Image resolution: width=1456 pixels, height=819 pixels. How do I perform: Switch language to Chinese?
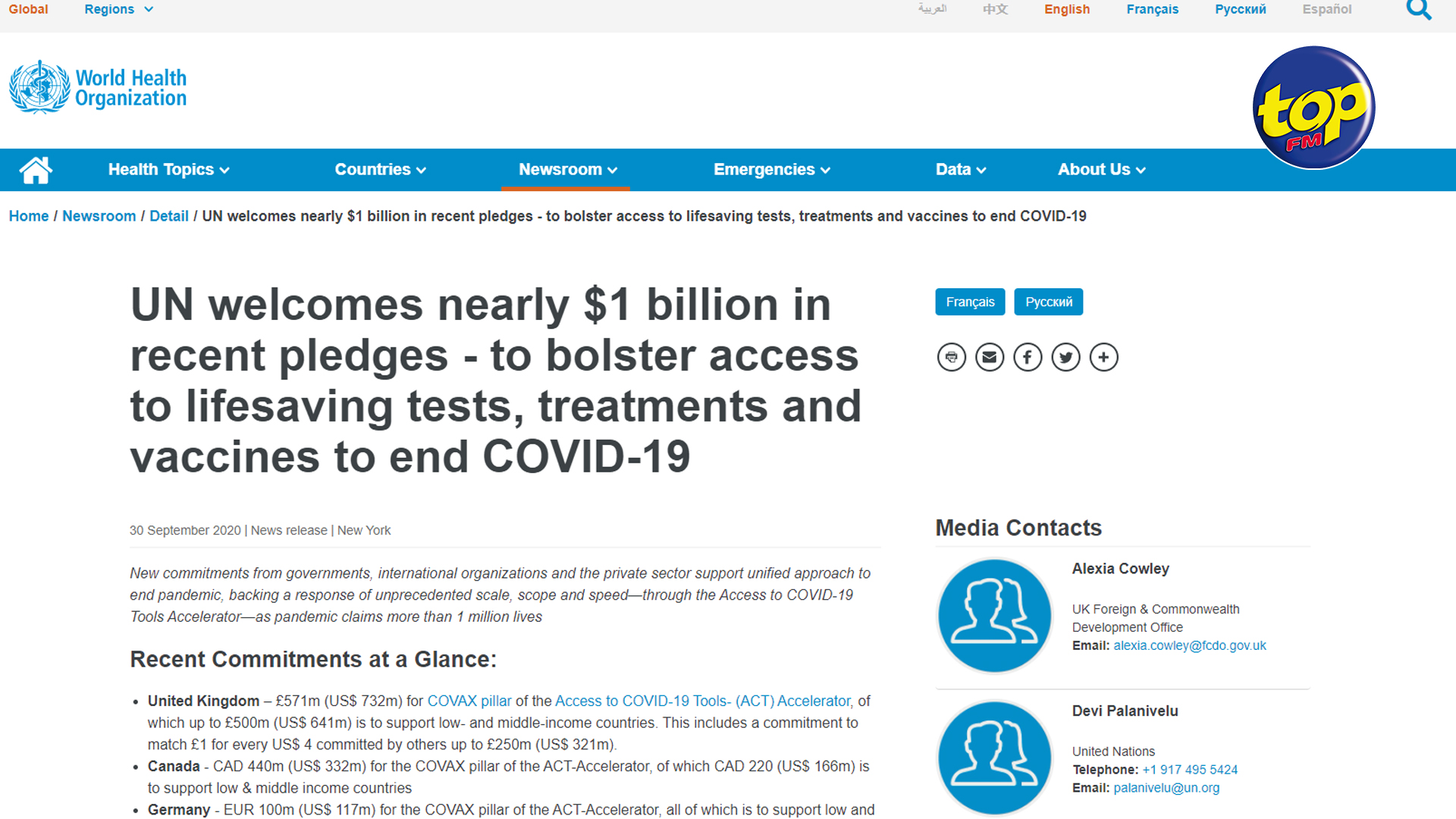pos(995,9)
